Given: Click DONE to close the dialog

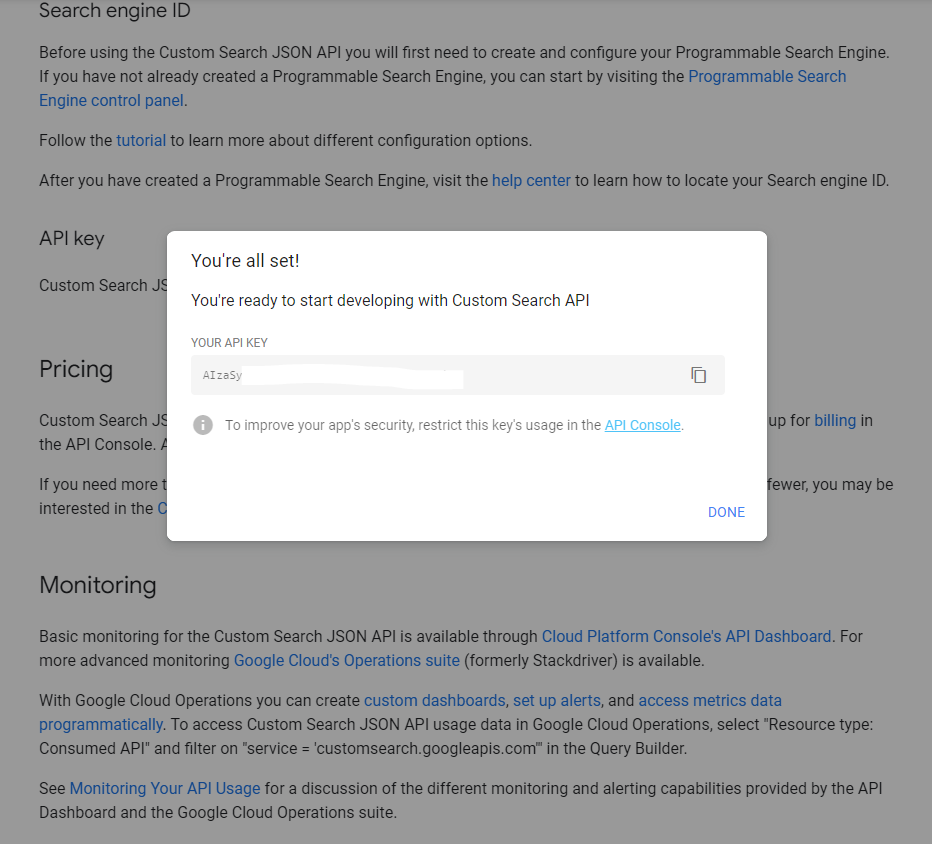Looking at the screenshot, I should click(x=726, y=512).
